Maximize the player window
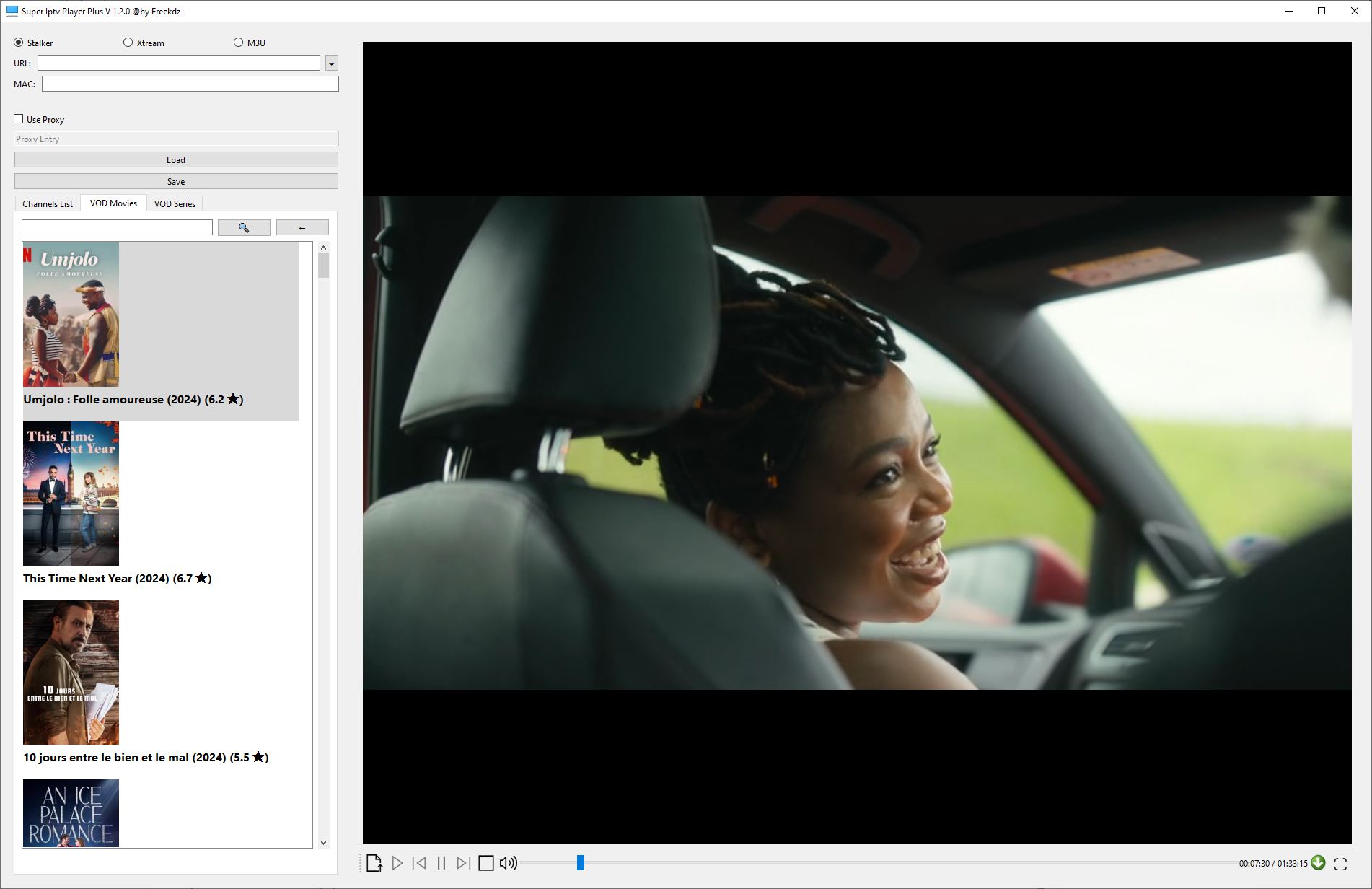The height and width of the screenshot is (889, 1372). tap(1322, 11)
